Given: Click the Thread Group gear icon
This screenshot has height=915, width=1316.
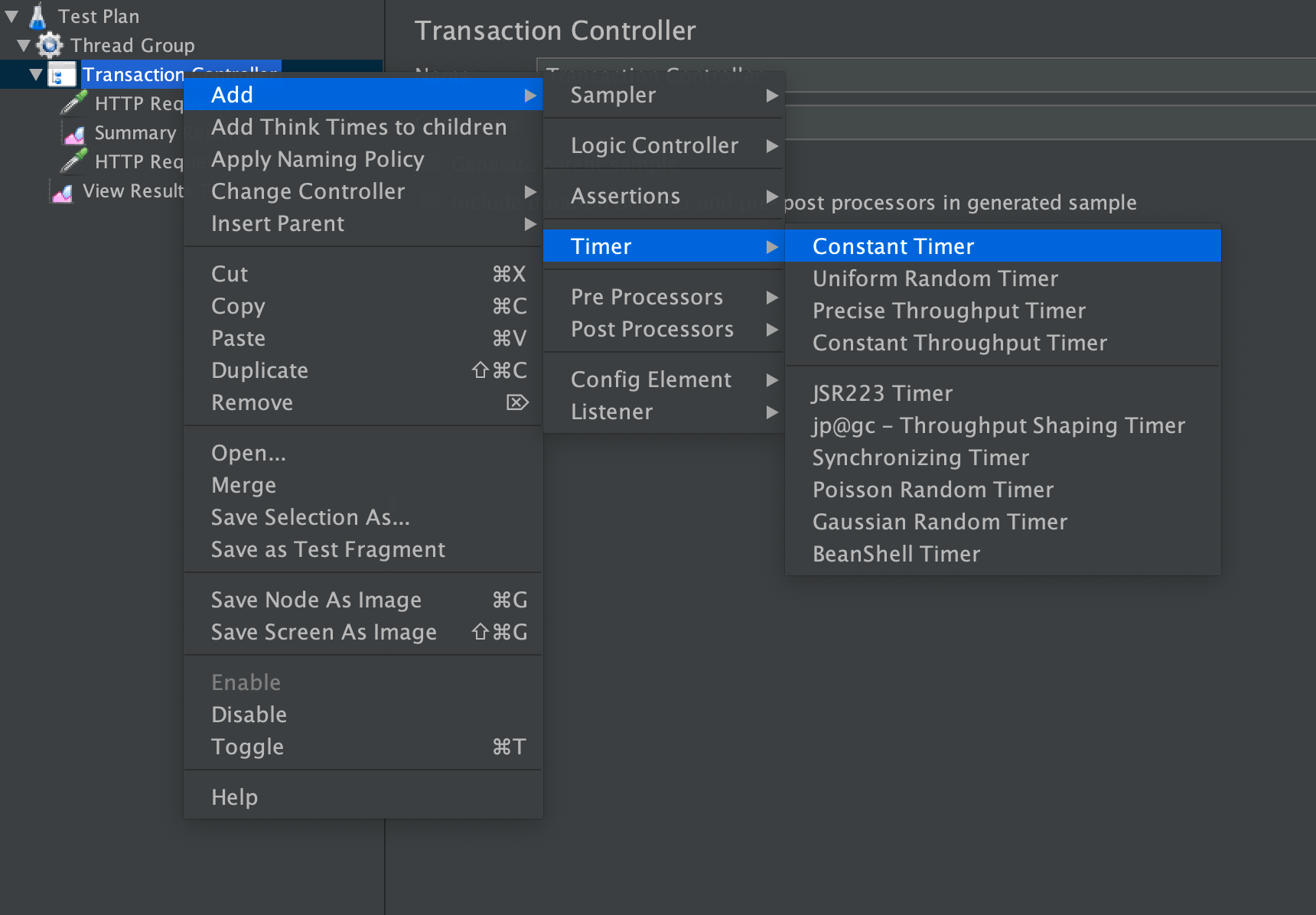Looking at the screenshot, I should (50, 45).
